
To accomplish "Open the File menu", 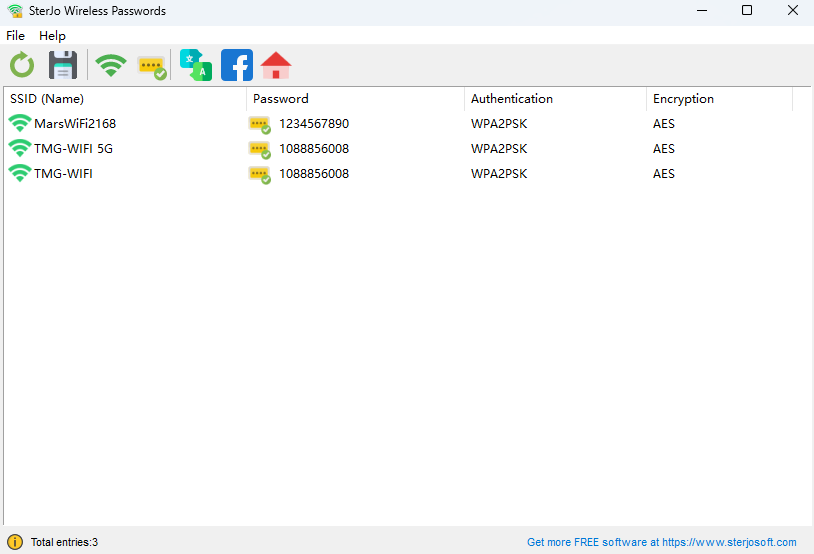I will pos(16,36).
